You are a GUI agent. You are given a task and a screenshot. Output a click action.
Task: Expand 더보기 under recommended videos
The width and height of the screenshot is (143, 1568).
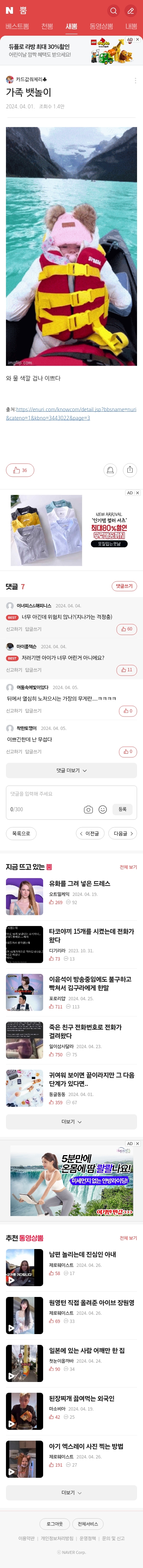point(71,1488)
